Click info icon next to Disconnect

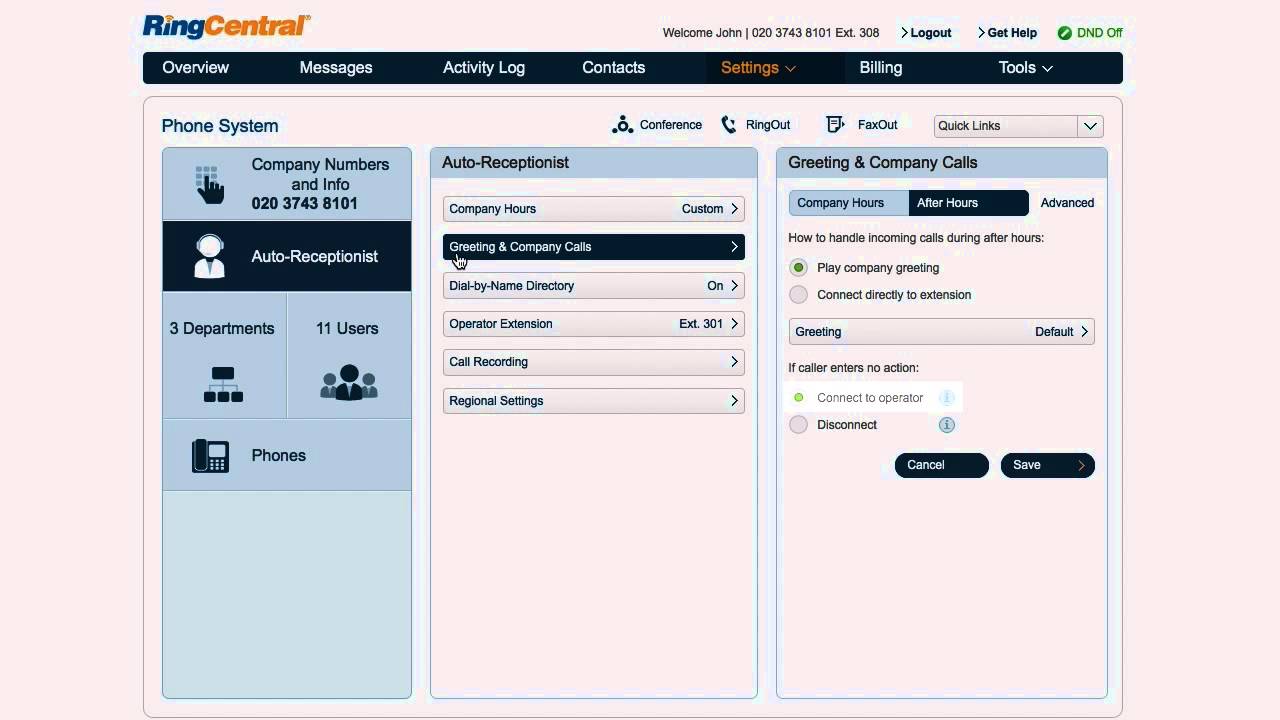coord(947,425)
